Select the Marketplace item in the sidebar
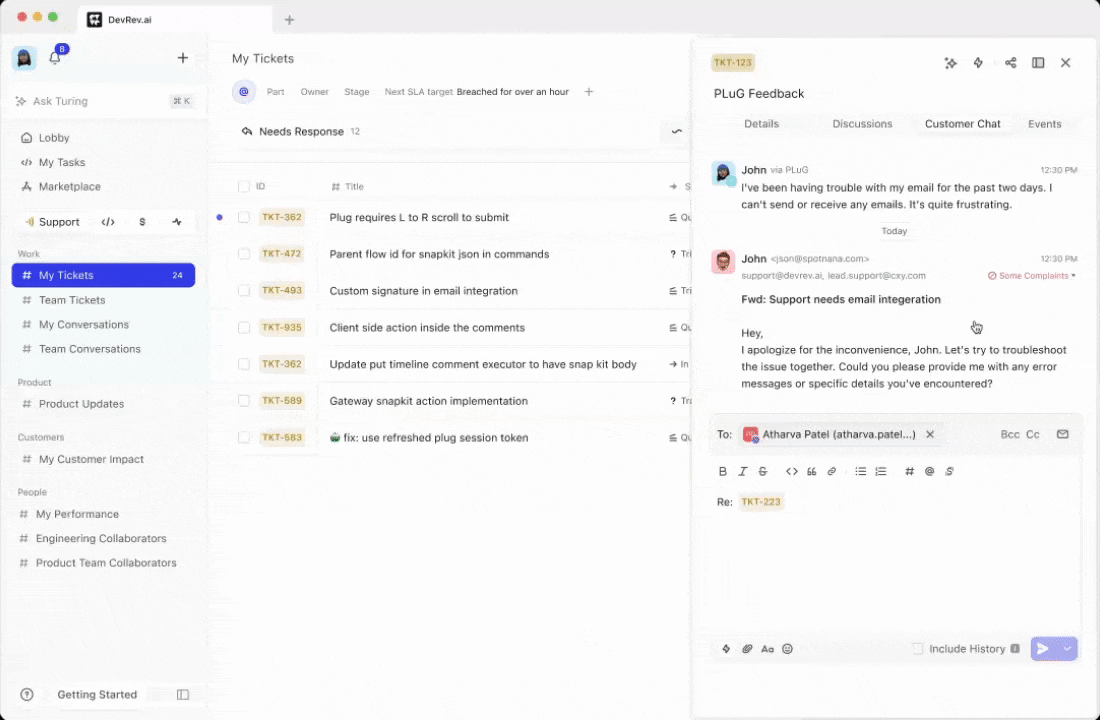This screenshot has width=1100, height=720. (69, 186)
